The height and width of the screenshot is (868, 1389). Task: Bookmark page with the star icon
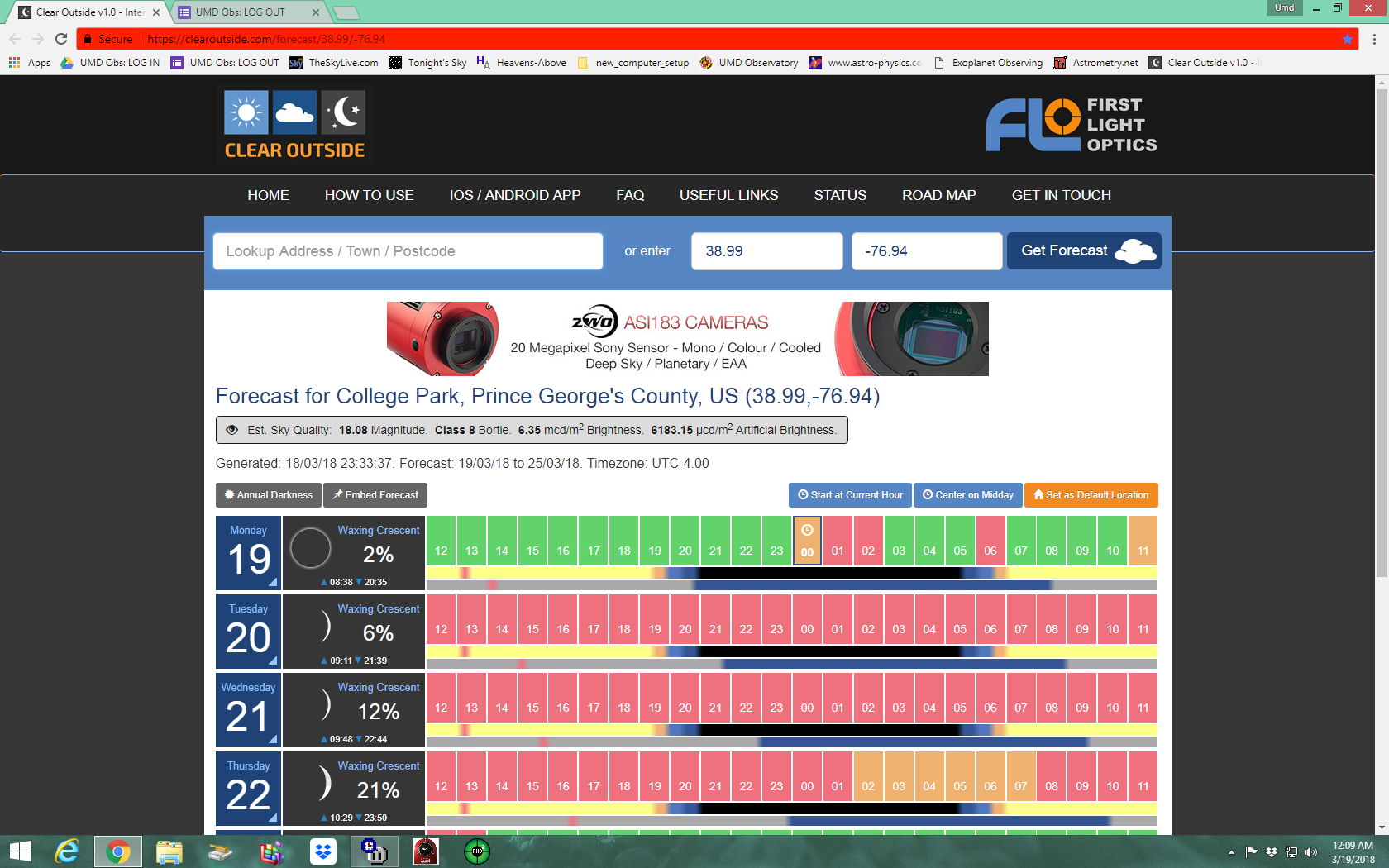[x=1347, y=39]
